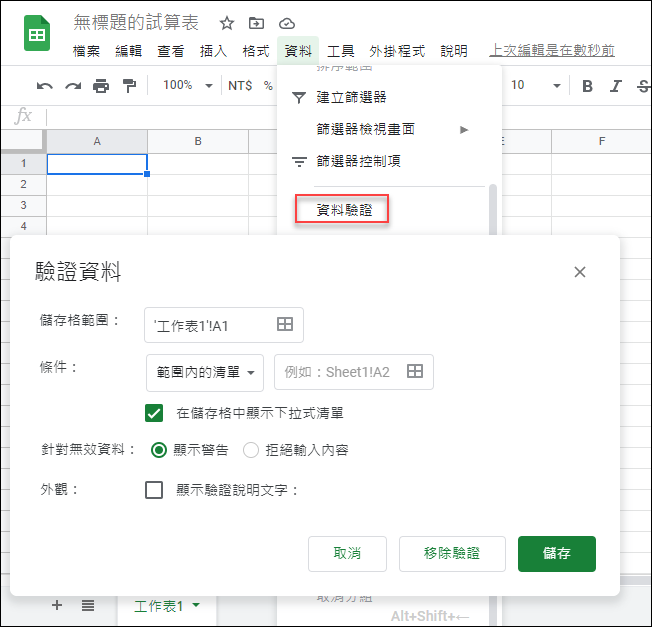
Task: Open the 編輯 menu
Action: [x=128, y=51]
